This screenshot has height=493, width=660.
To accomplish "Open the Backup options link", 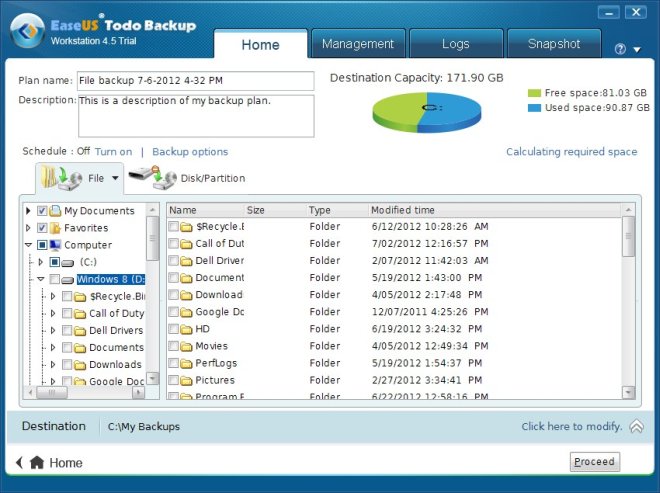I will 190,152.
